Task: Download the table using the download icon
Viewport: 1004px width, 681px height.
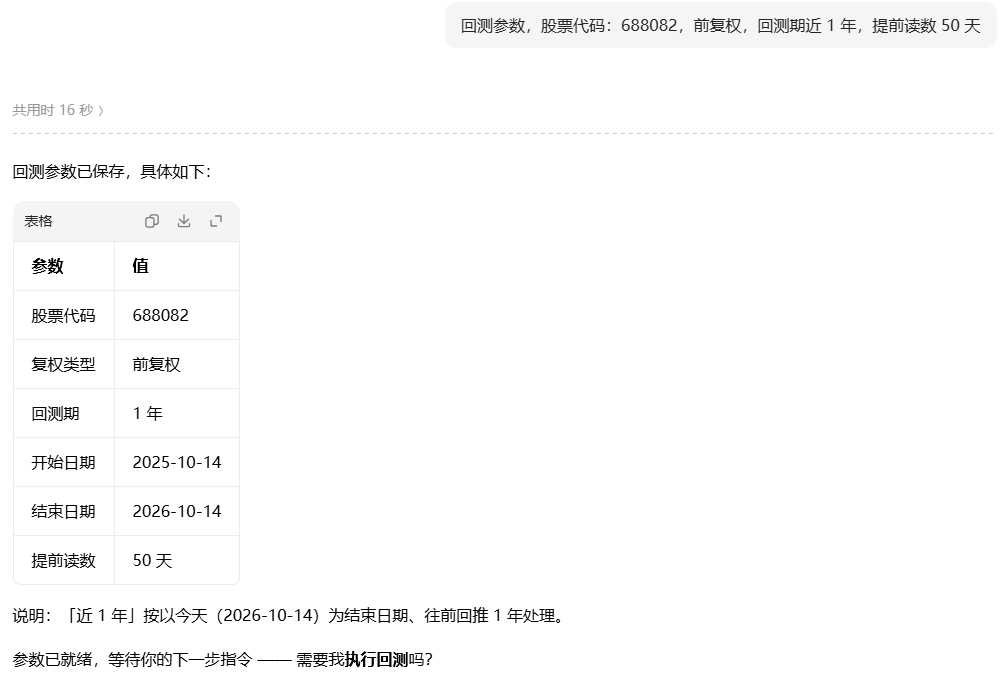Action: pos(184,221)
